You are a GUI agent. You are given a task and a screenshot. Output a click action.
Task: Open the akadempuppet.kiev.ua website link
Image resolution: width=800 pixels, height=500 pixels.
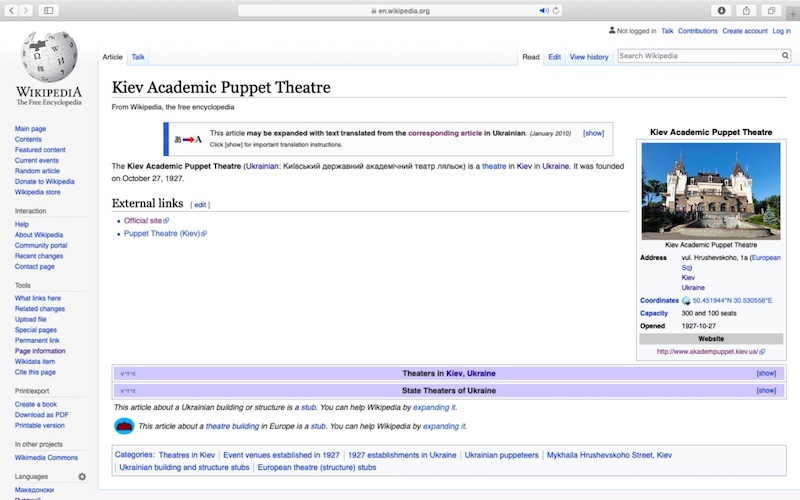point(710,352)
